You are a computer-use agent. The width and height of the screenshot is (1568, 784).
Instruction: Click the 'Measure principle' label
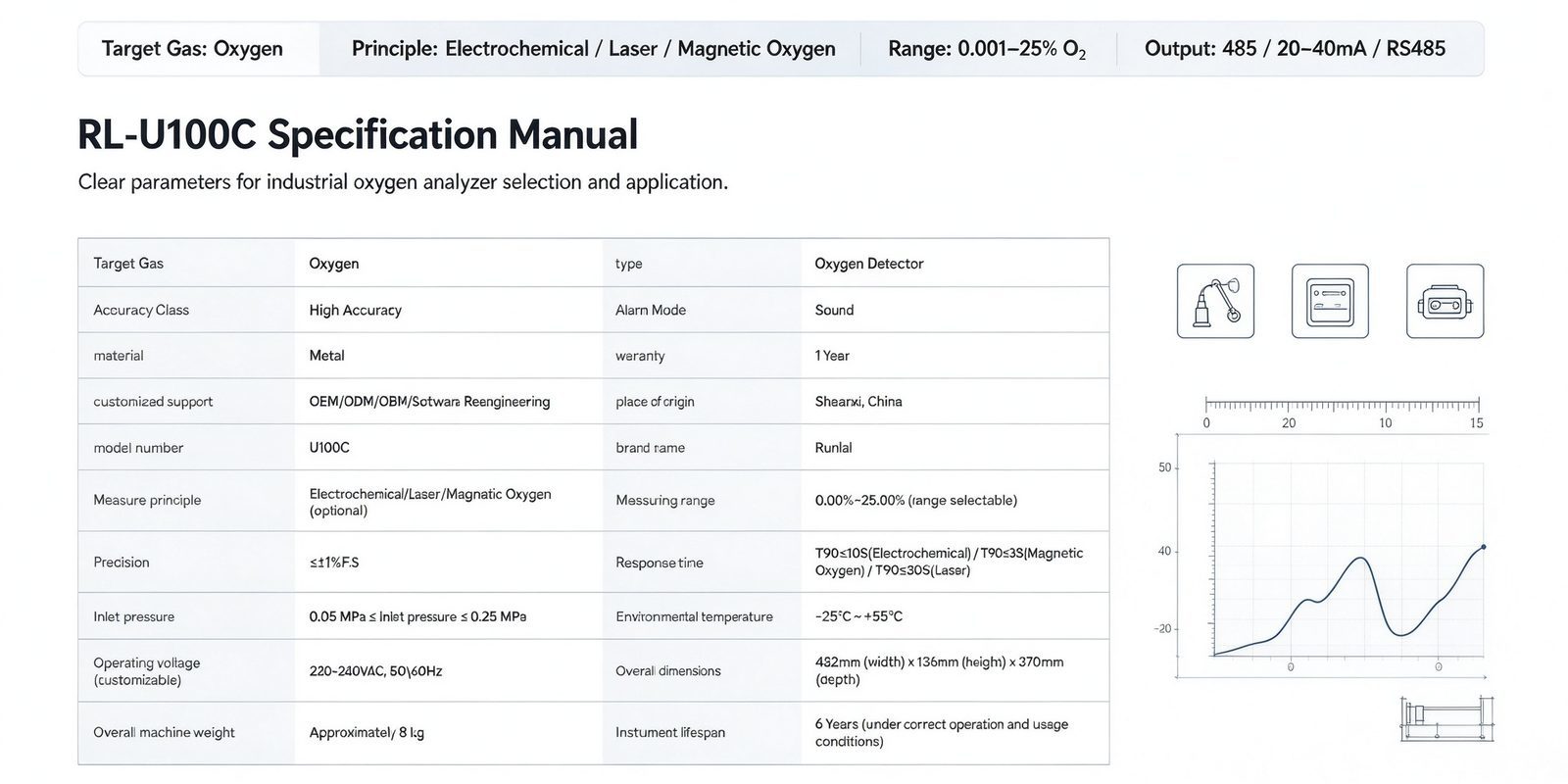tap(147, 500)
